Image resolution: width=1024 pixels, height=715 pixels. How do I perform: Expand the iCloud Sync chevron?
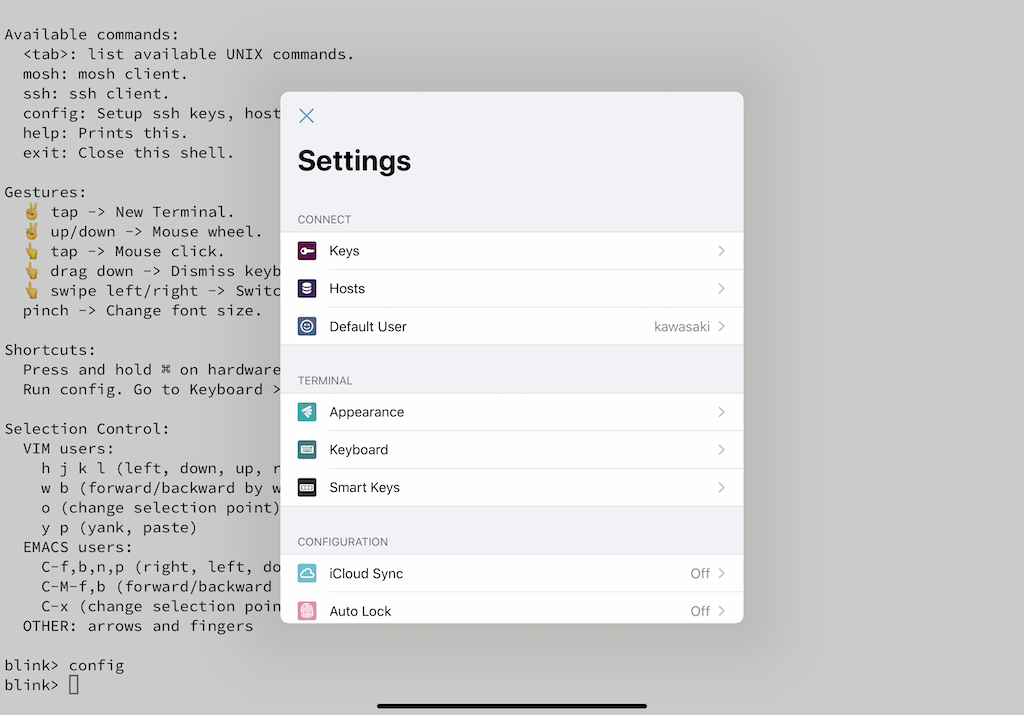click(722, 573)
